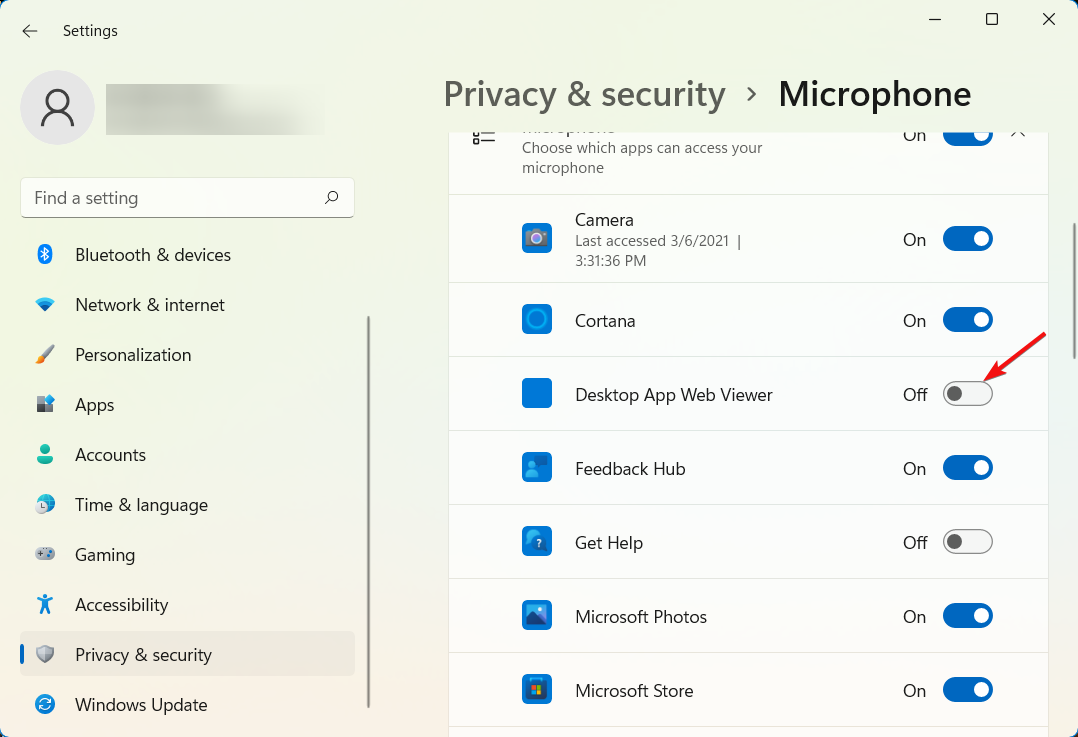Screen dimensions: 1078x737
Task: Click the Bluetooth icon in sidebar
Action: pos(45,254)
